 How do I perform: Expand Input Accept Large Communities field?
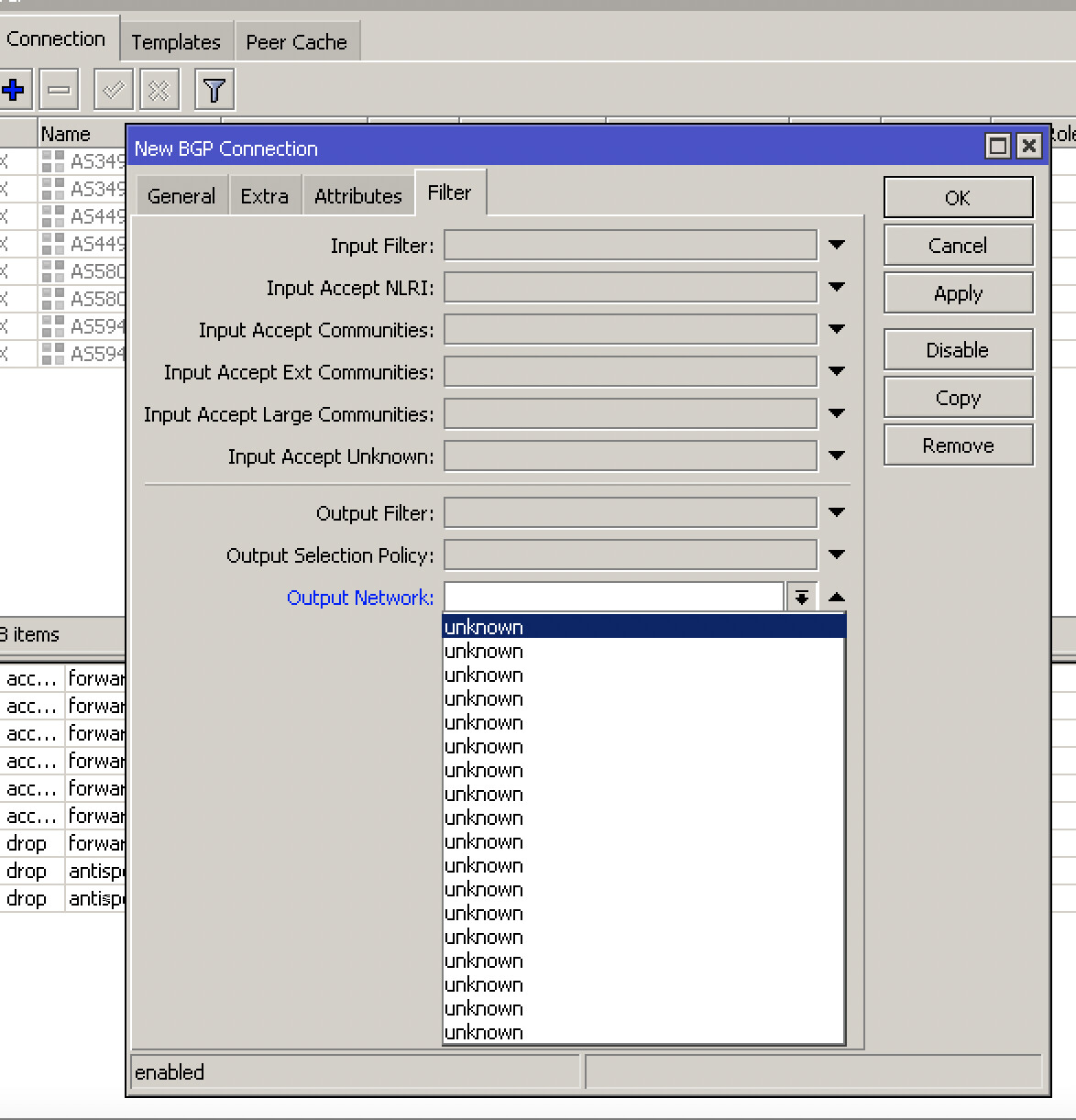click(x=836, y=413)
